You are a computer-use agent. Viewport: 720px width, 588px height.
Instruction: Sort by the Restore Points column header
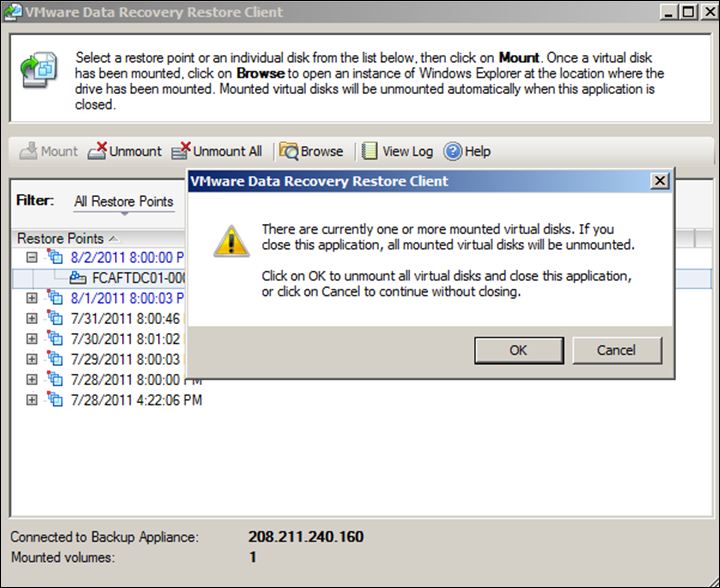[x=60, y=238]
